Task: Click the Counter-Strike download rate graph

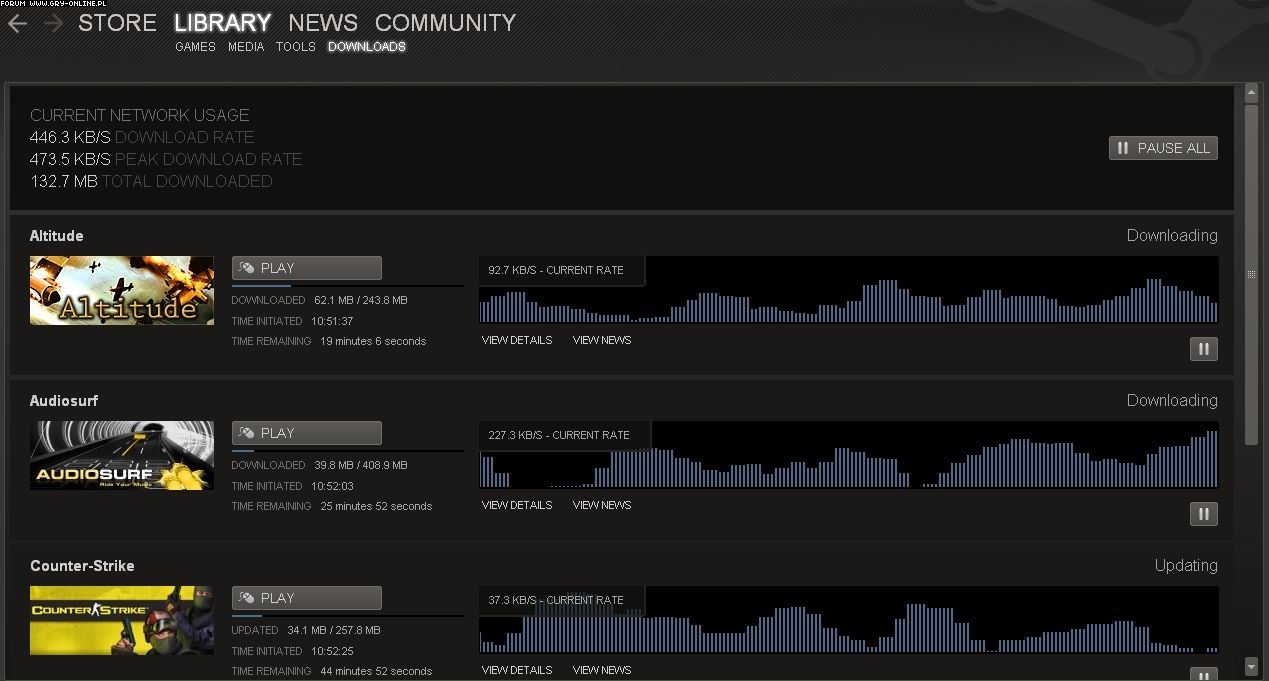Action: point(849,620)
